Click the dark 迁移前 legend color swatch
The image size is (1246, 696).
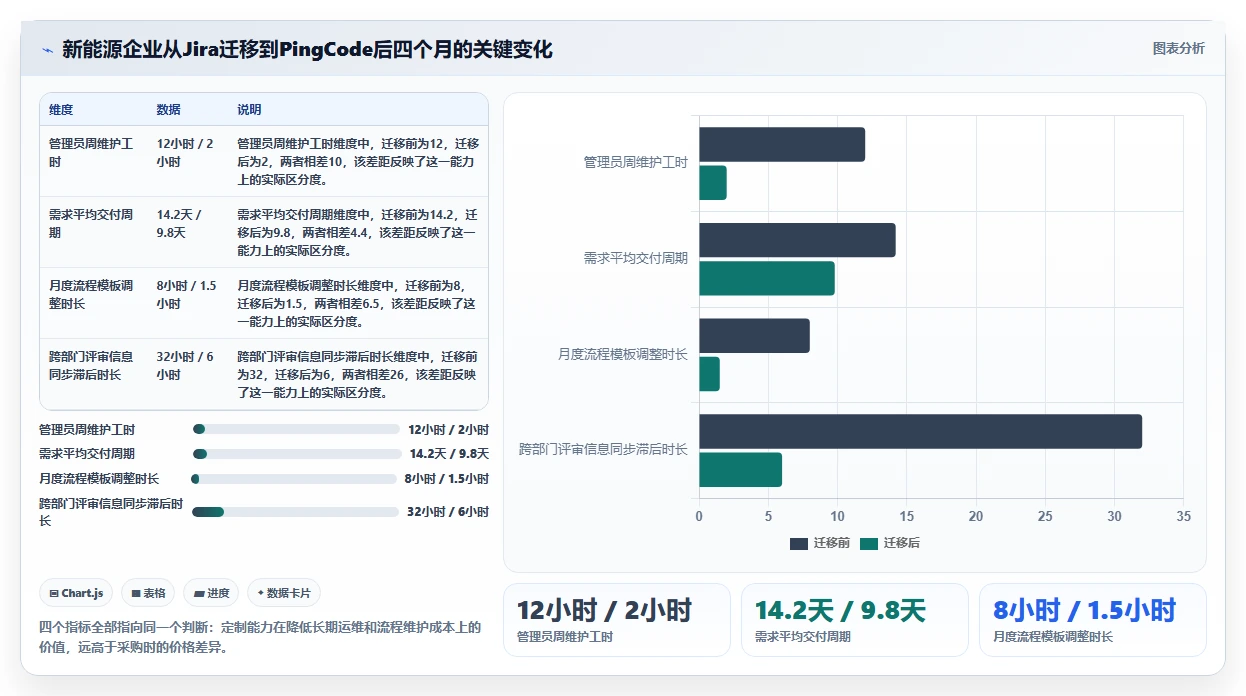tap(799, 544)
